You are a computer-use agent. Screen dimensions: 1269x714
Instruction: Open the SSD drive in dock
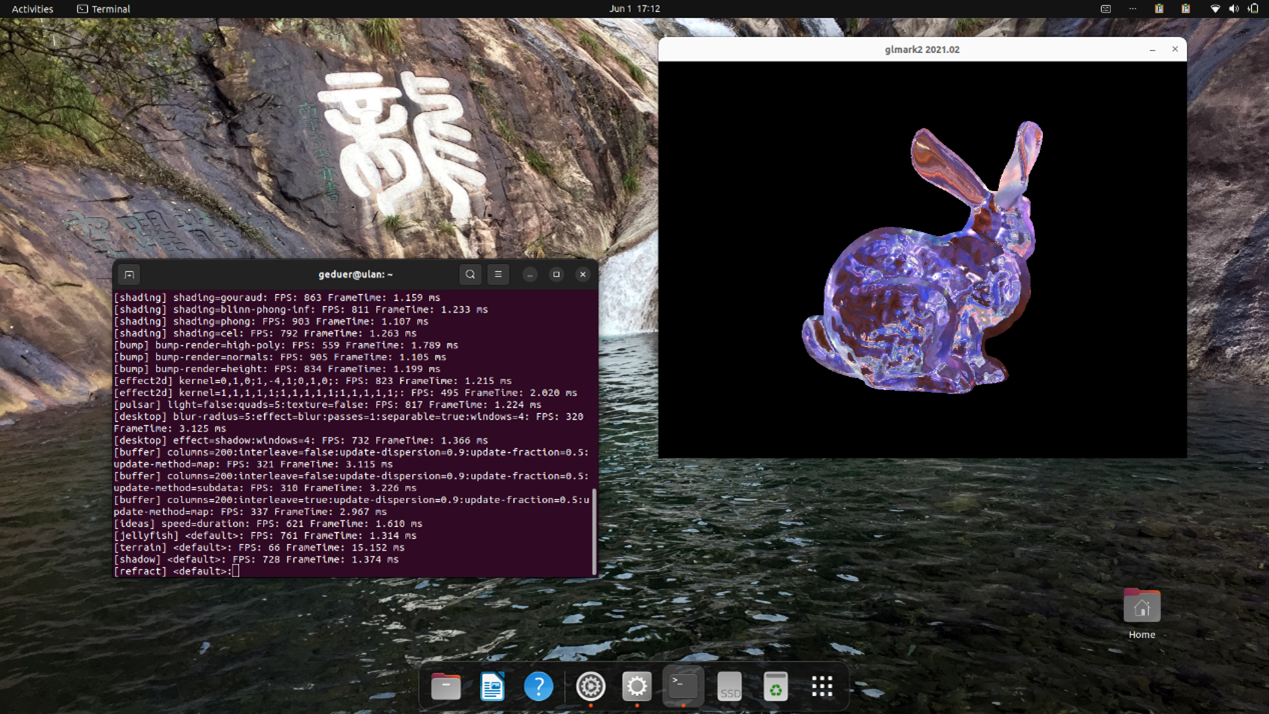(729, 686)
